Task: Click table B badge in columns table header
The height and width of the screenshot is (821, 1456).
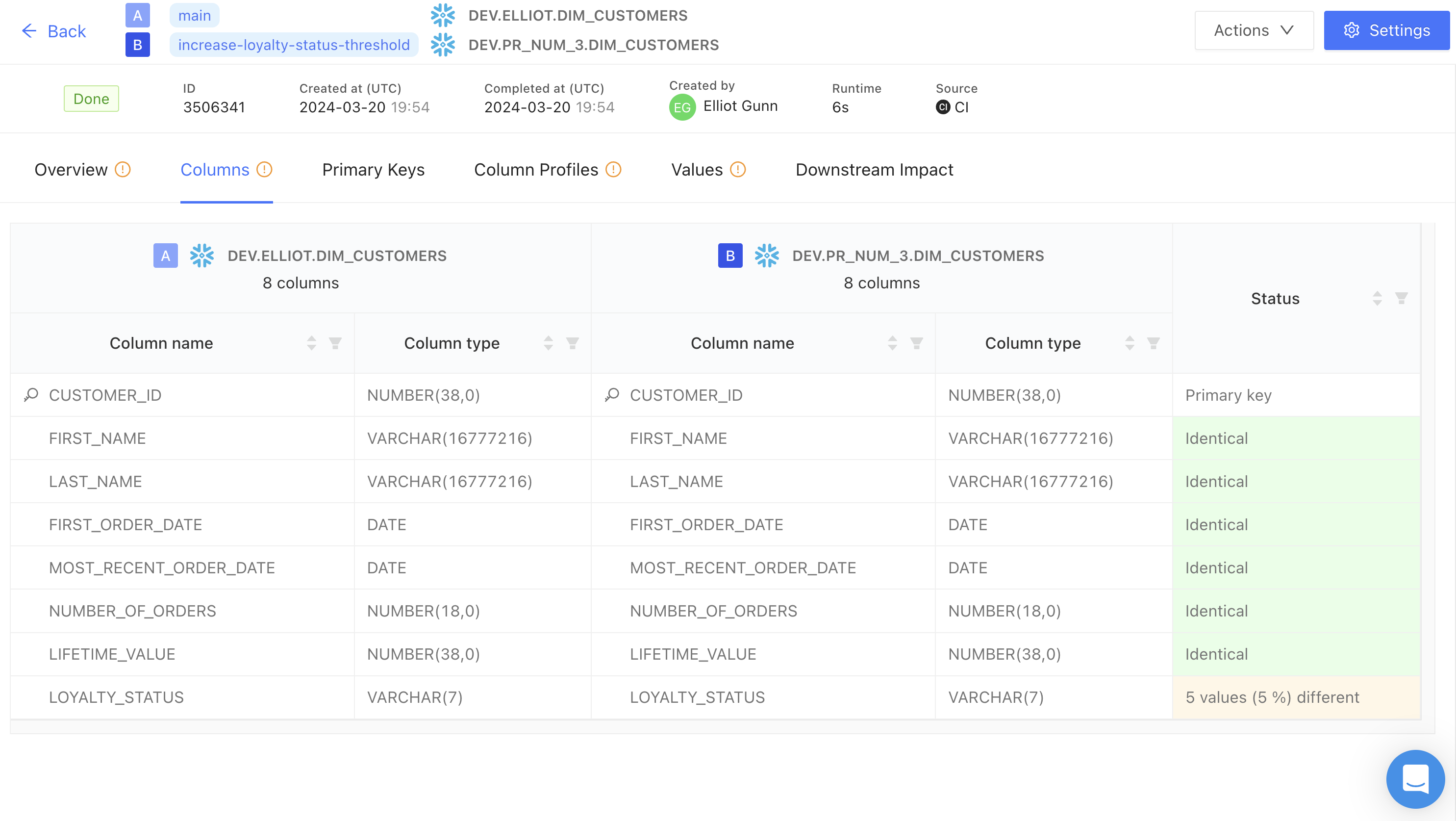Action: [729, 256]
